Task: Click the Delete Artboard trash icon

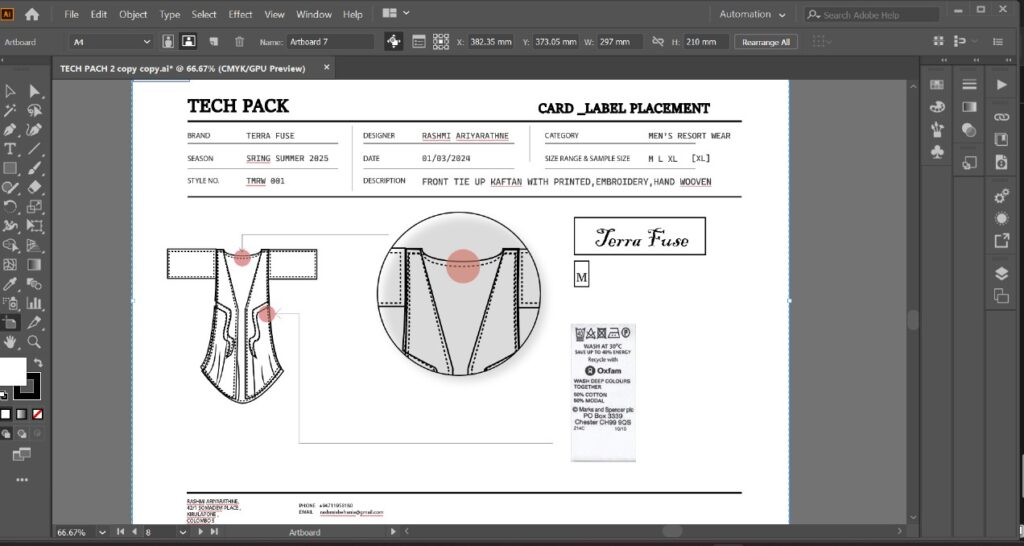Action: (239, 42)
